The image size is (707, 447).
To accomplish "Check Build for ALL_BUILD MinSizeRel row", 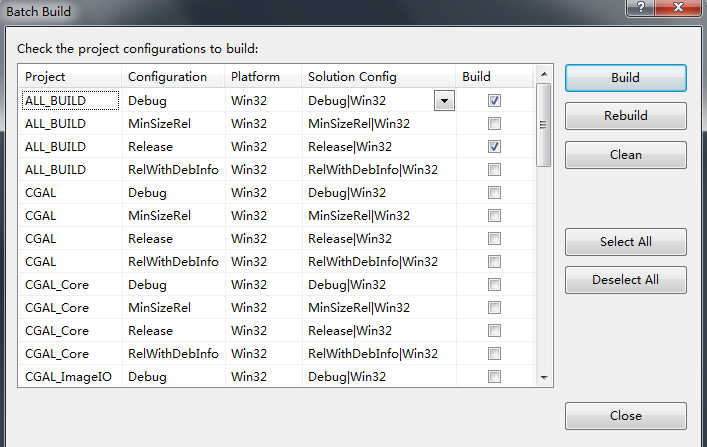I will click(x=494, y=124).
